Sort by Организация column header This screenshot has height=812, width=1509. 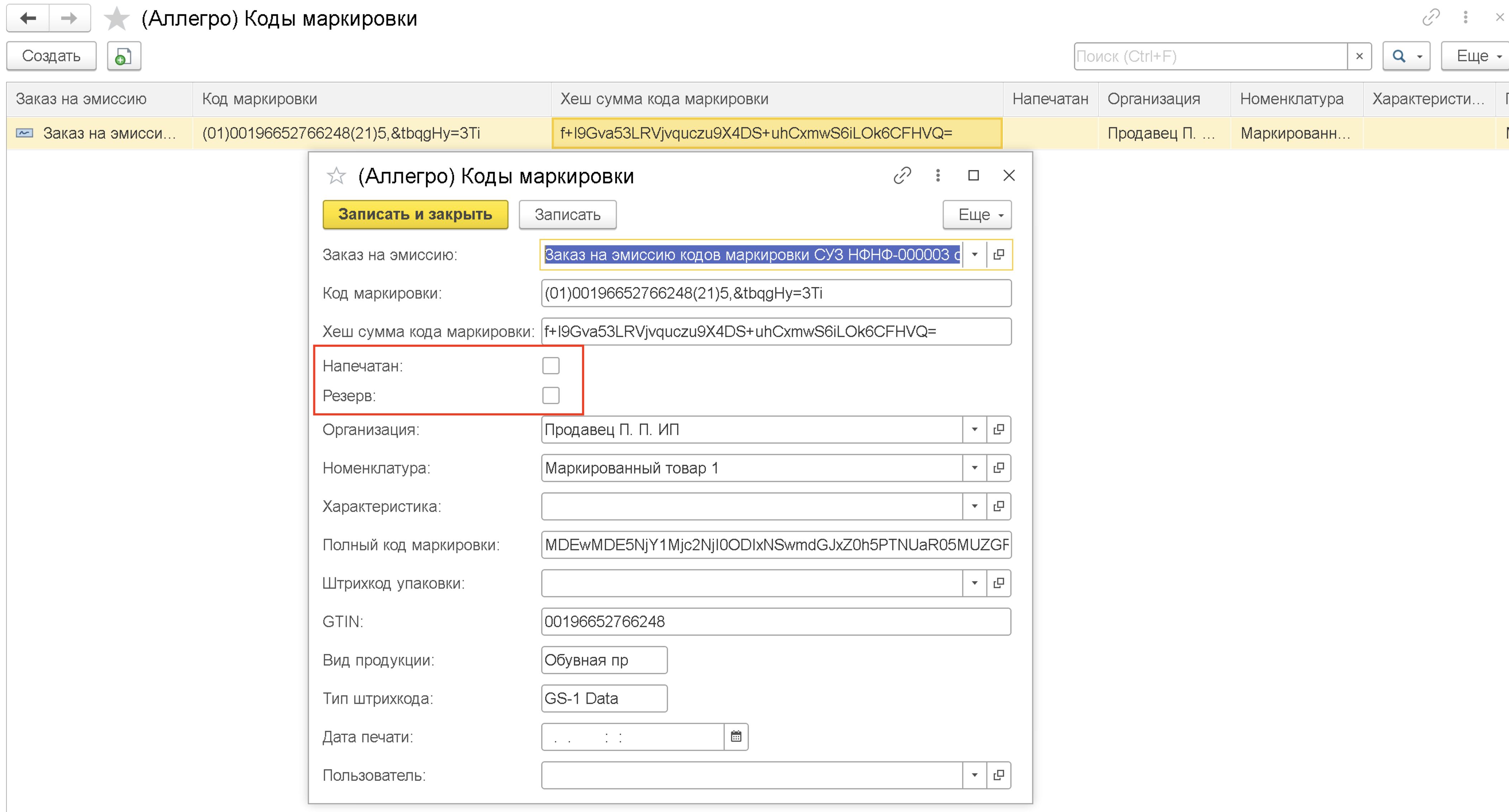(x=1164, y=99)
